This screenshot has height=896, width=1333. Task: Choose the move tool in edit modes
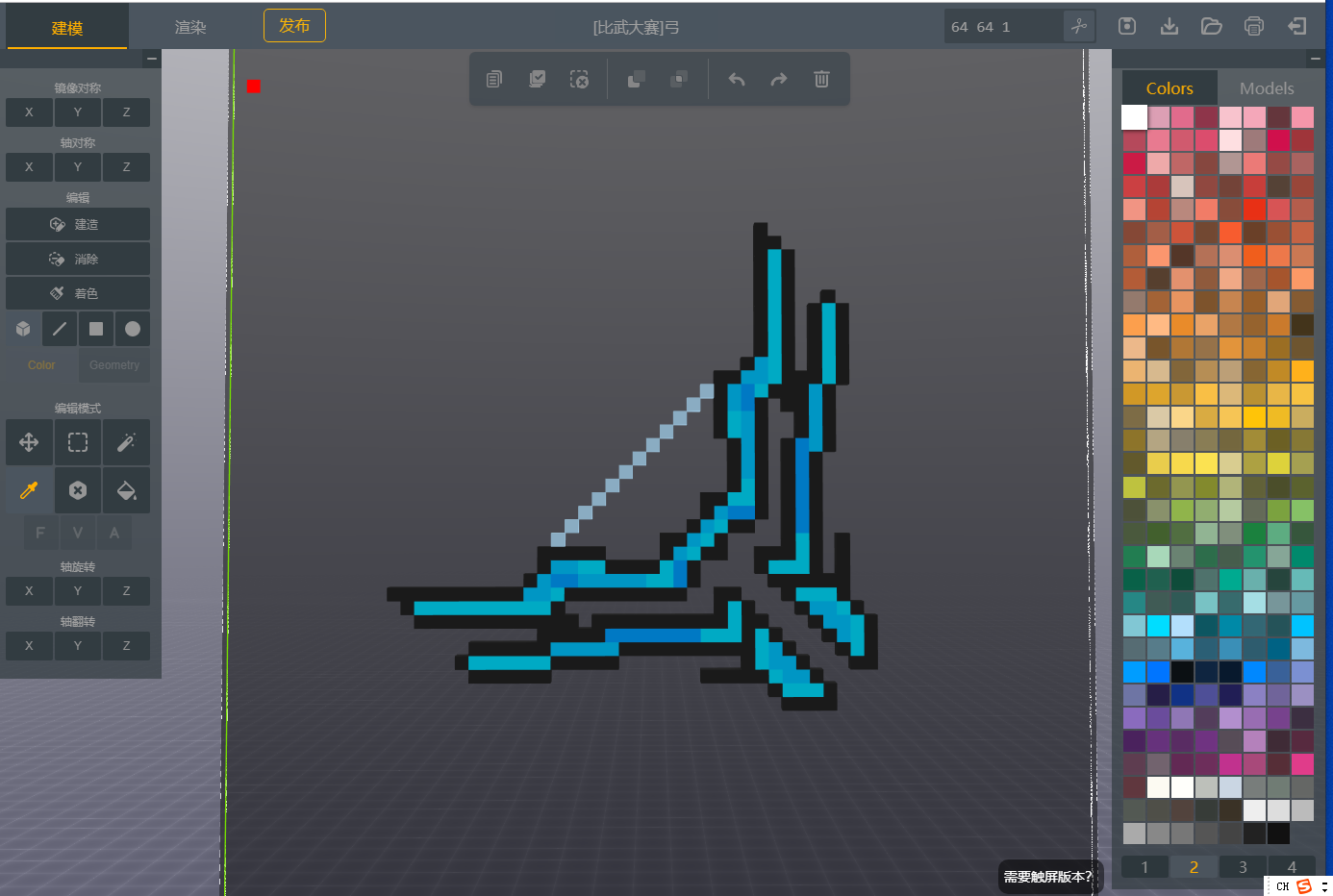click(x=29, y=442)
